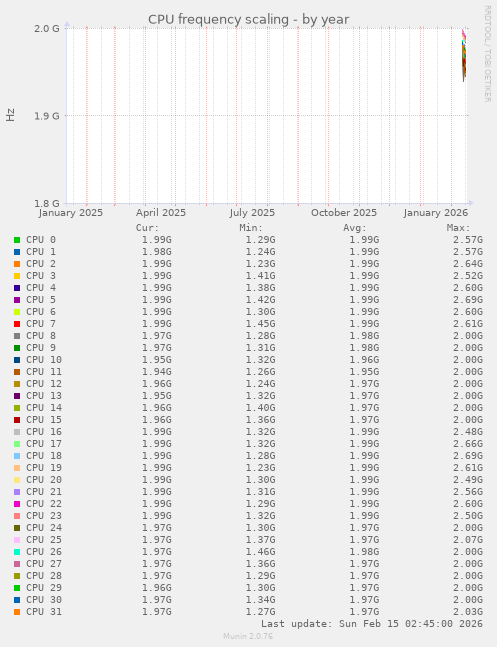
Task: Click the graph title 'CPU frequency scaling - by year'
Action: tap(248, 19)
